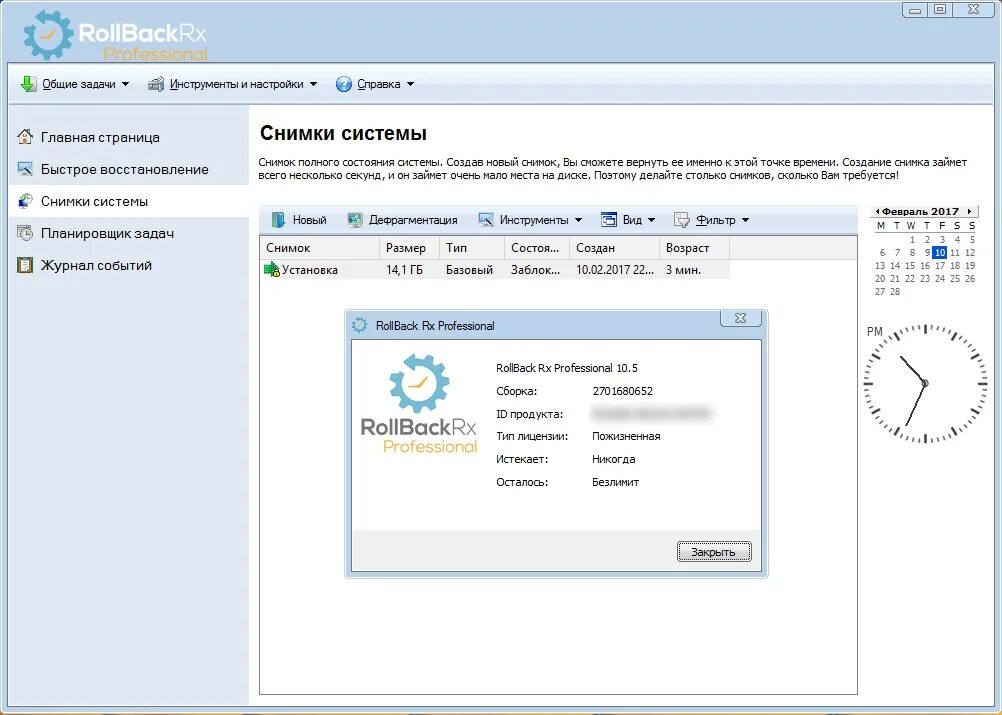Go to previous month in calendar
1002x715 pixels.
pyautogui.click(x=877, y=211)
